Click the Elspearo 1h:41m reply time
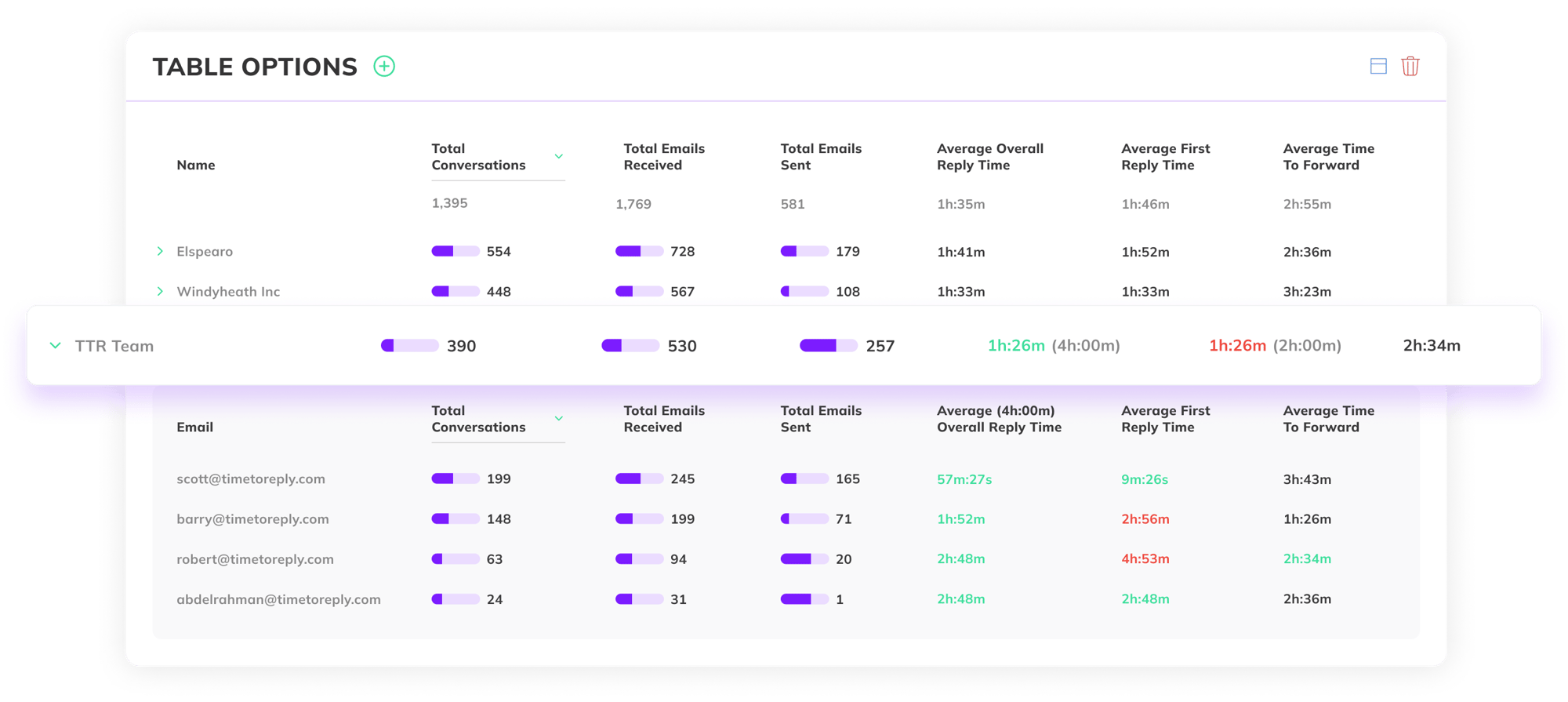 coord(961,252)
